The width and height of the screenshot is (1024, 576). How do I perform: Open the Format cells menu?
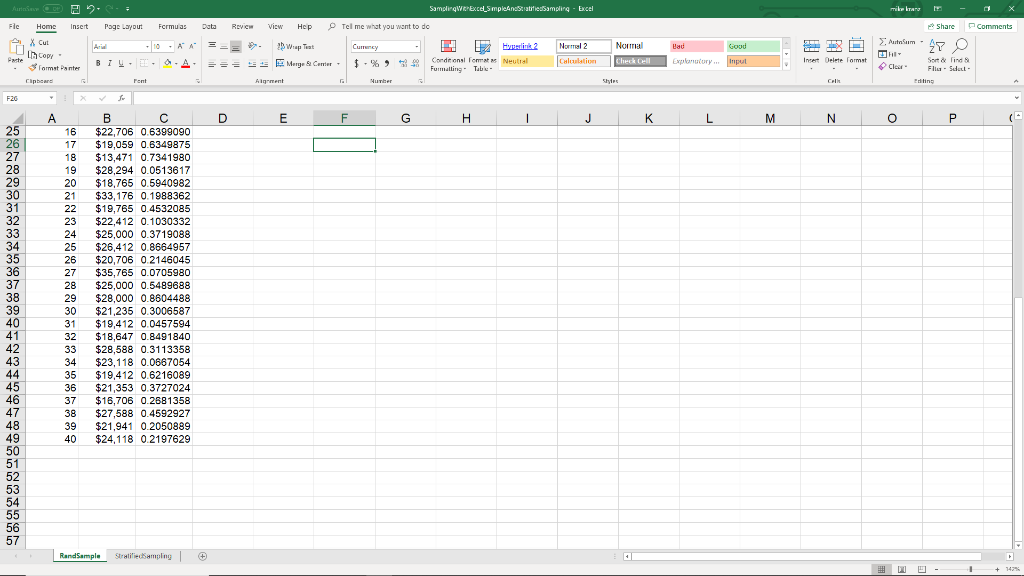point(856,54)
